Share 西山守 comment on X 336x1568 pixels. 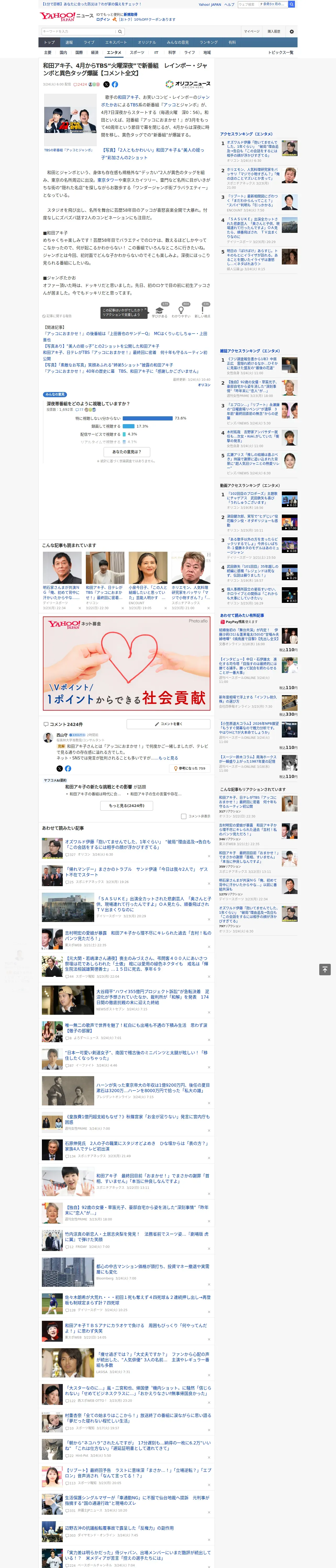[x=60, y=769]
